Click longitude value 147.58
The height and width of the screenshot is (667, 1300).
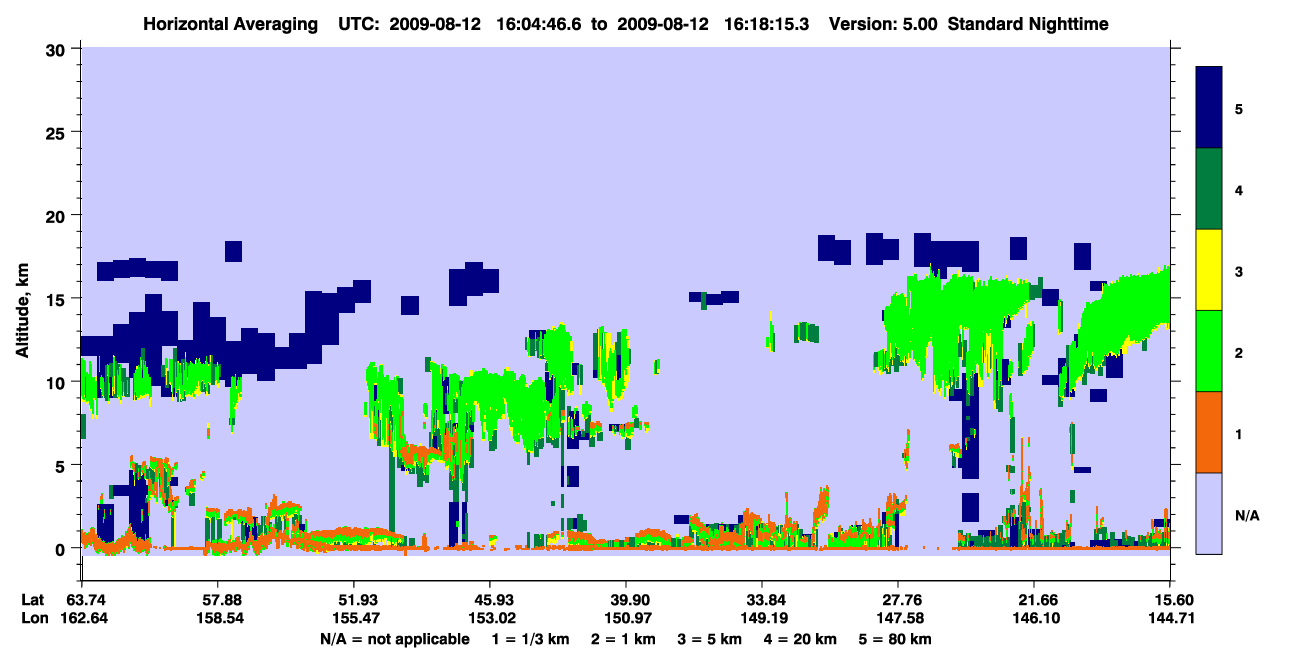(898, 618)
